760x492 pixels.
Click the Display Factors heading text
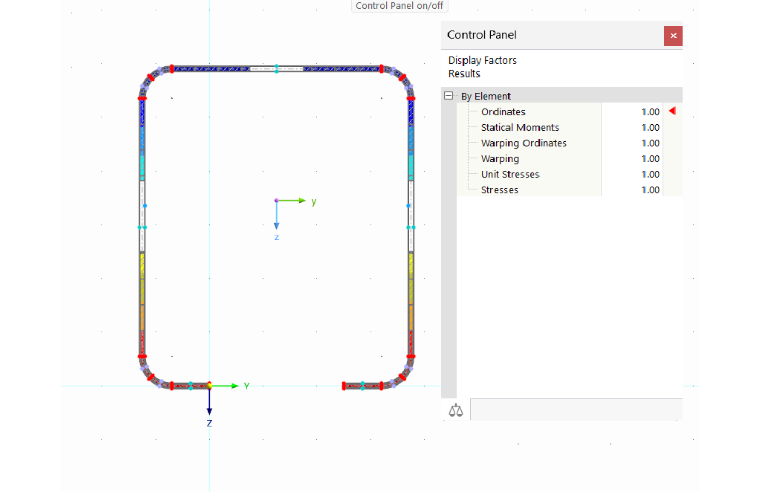coord(482,61)
